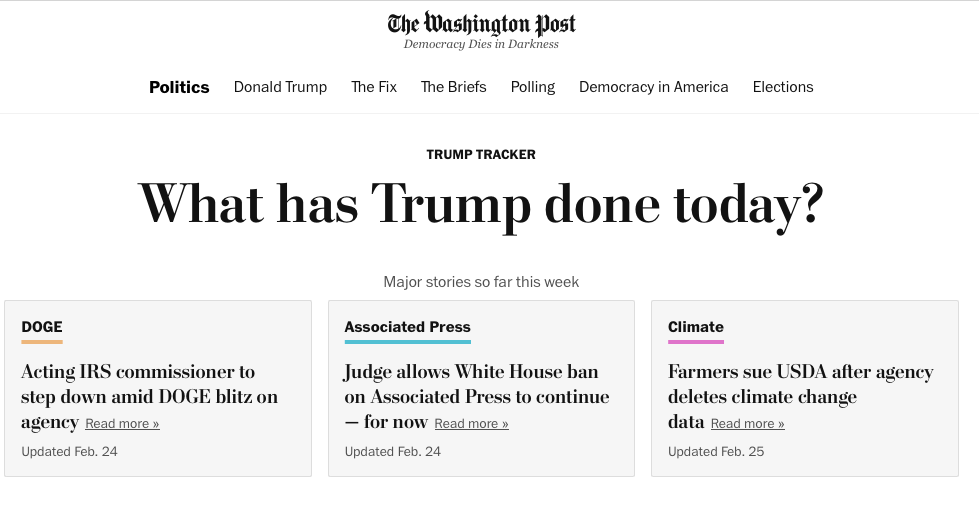Click 'Read more' on the Associated Press story

tap(471, 424)
